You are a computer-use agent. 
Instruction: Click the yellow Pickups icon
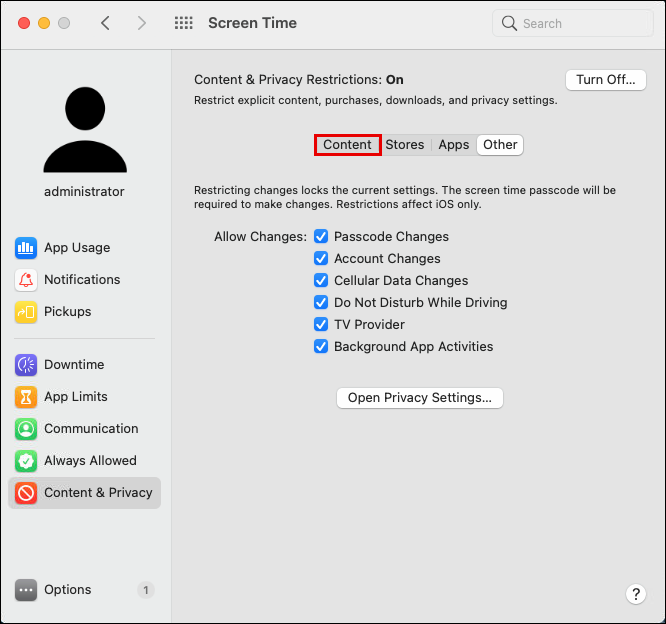click(26, 312)
